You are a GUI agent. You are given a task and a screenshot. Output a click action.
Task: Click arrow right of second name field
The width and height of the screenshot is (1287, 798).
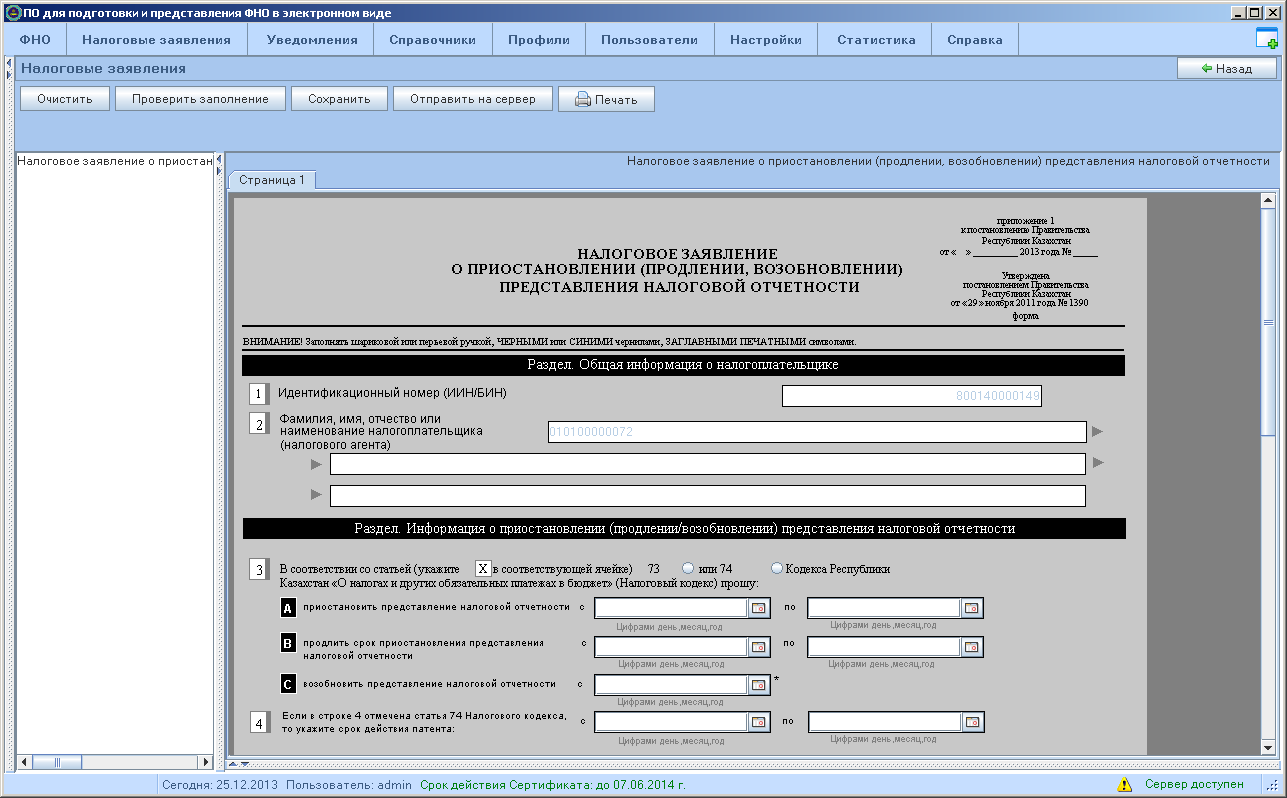(1097, 463)
